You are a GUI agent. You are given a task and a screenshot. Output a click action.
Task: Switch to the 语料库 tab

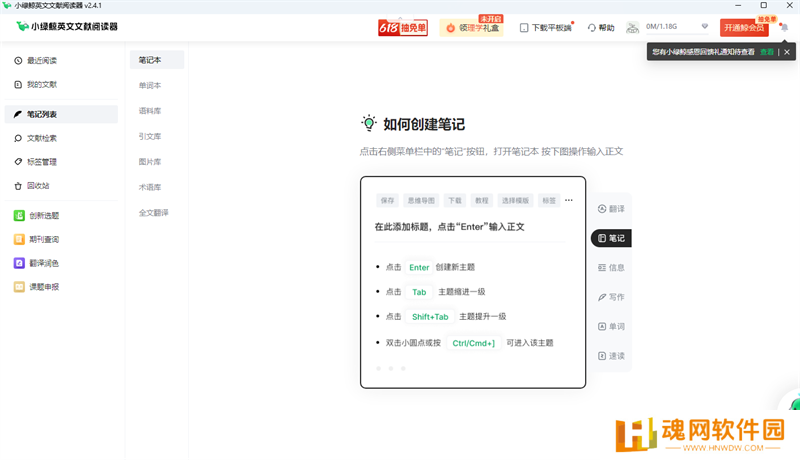pos(149,111)
